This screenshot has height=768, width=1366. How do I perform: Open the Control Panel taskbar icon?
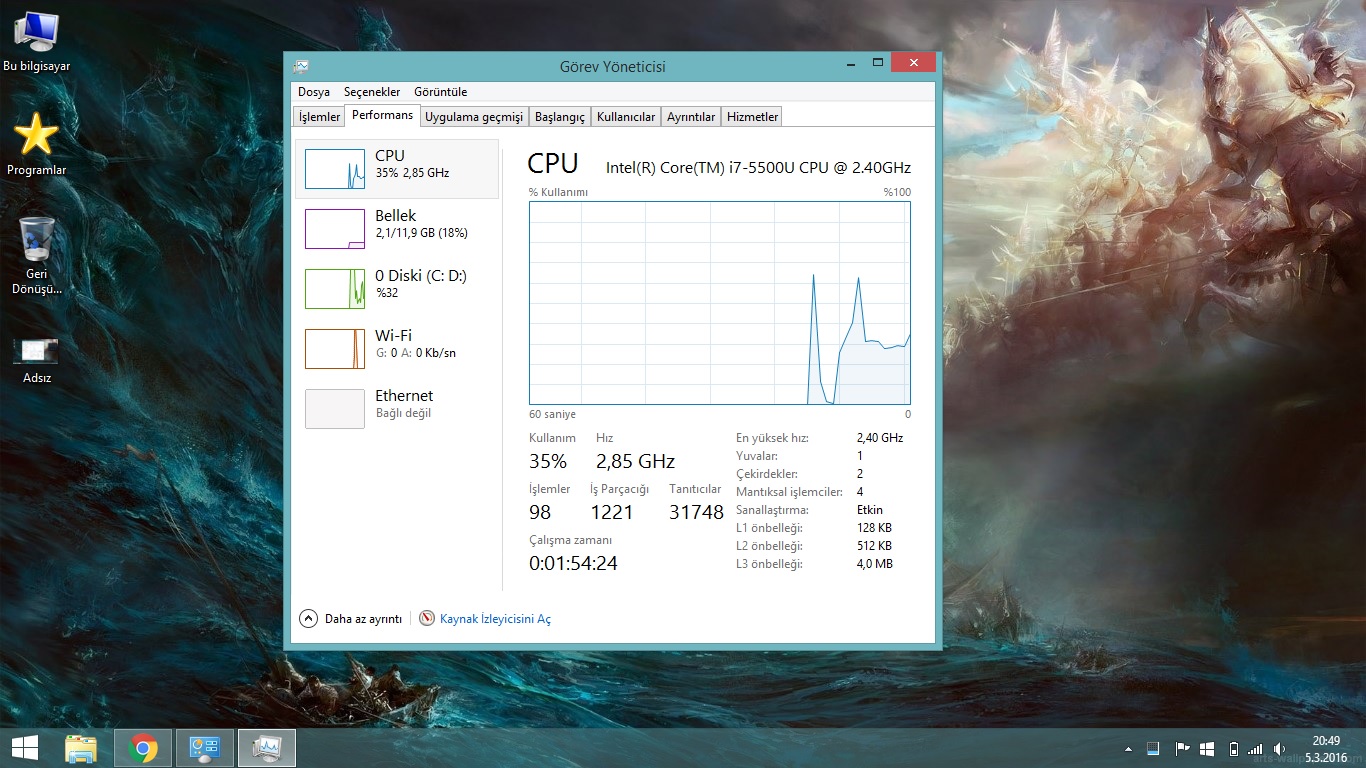click(x=205, y=748)
